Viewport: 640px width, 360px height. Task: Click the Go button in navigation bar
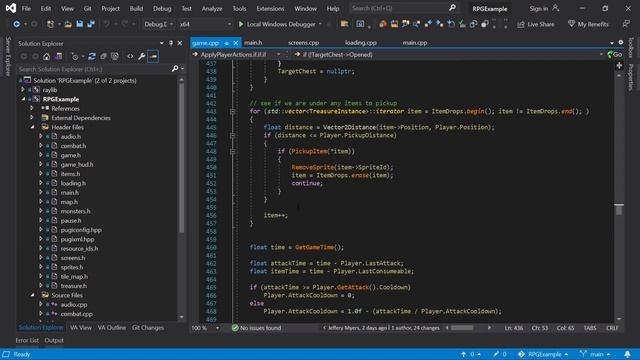coord(614,54)
